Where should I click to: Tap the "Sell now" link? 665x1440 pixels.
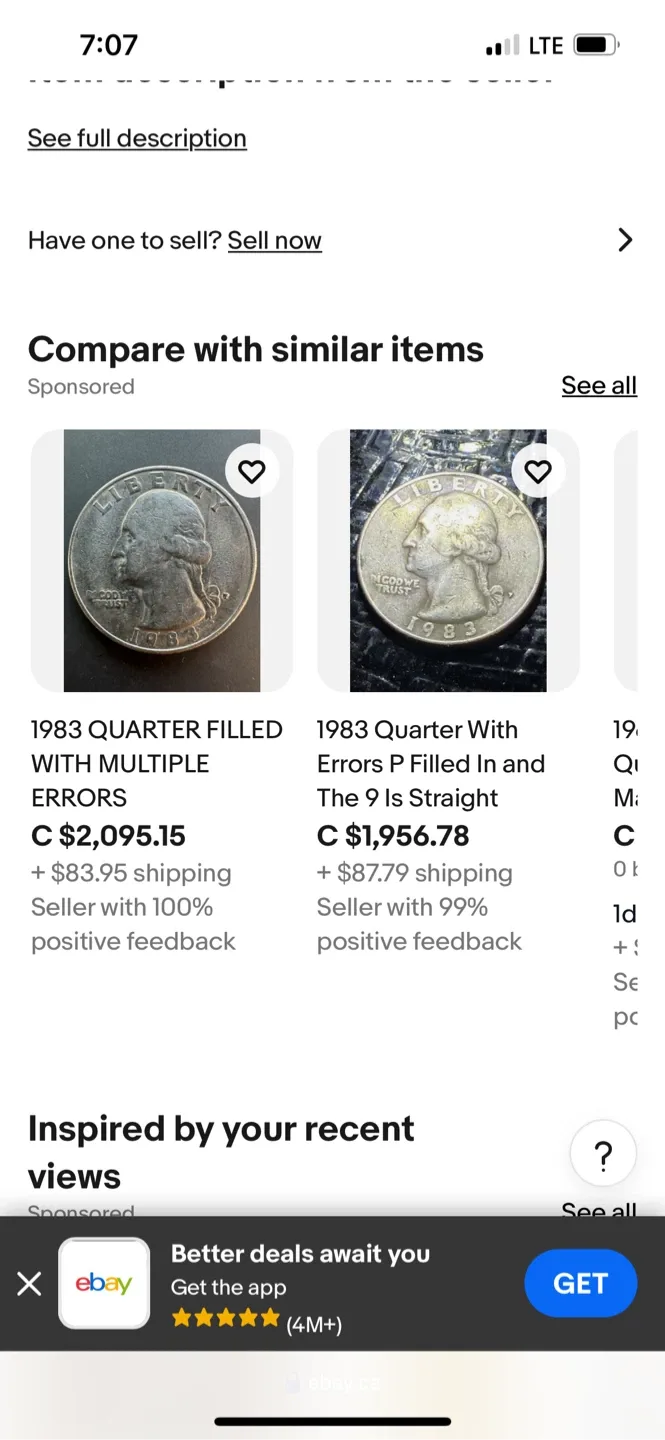coord(274,240)
